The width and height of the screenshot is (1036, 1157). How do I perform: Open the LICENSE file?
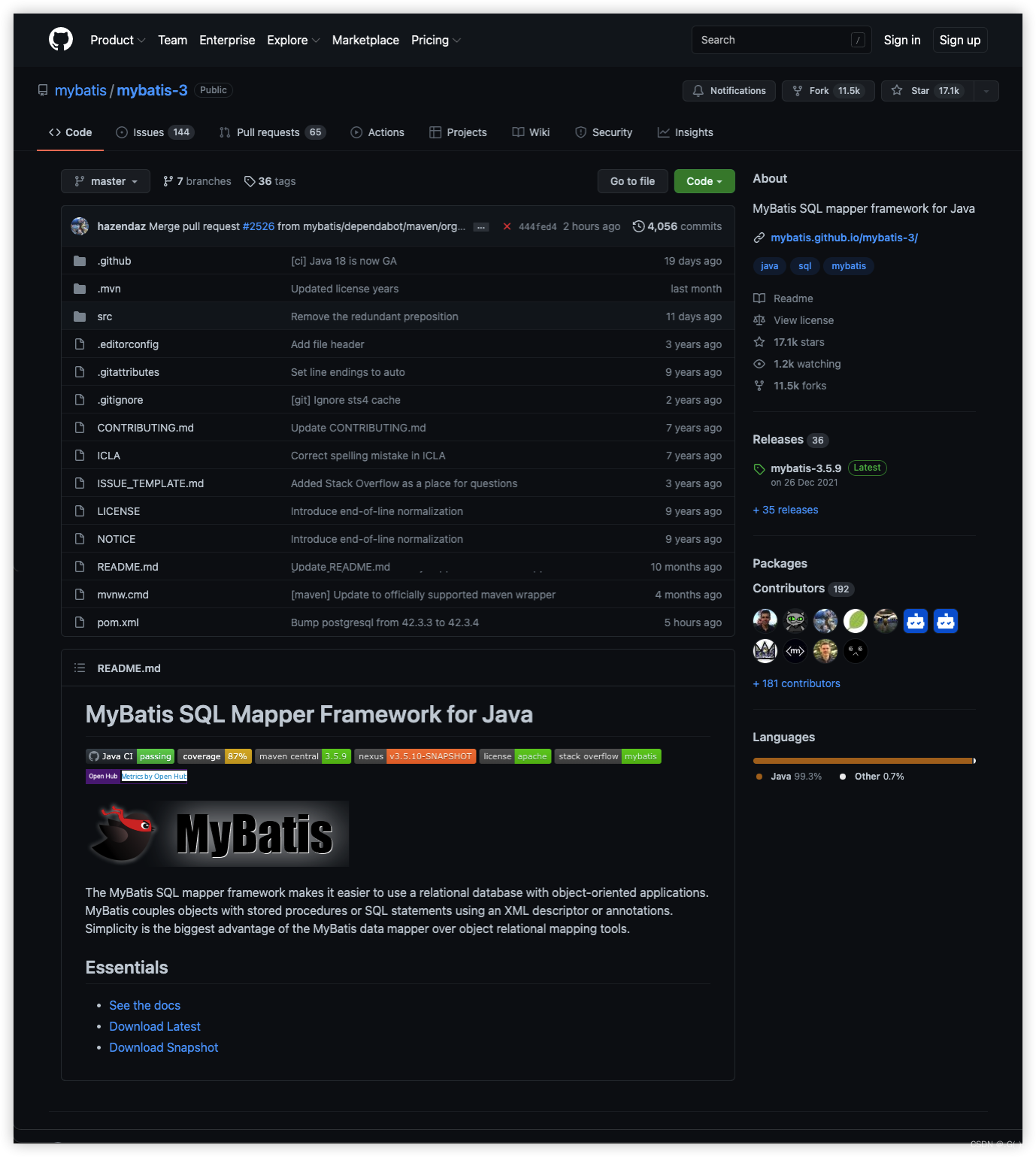(118, 511)
